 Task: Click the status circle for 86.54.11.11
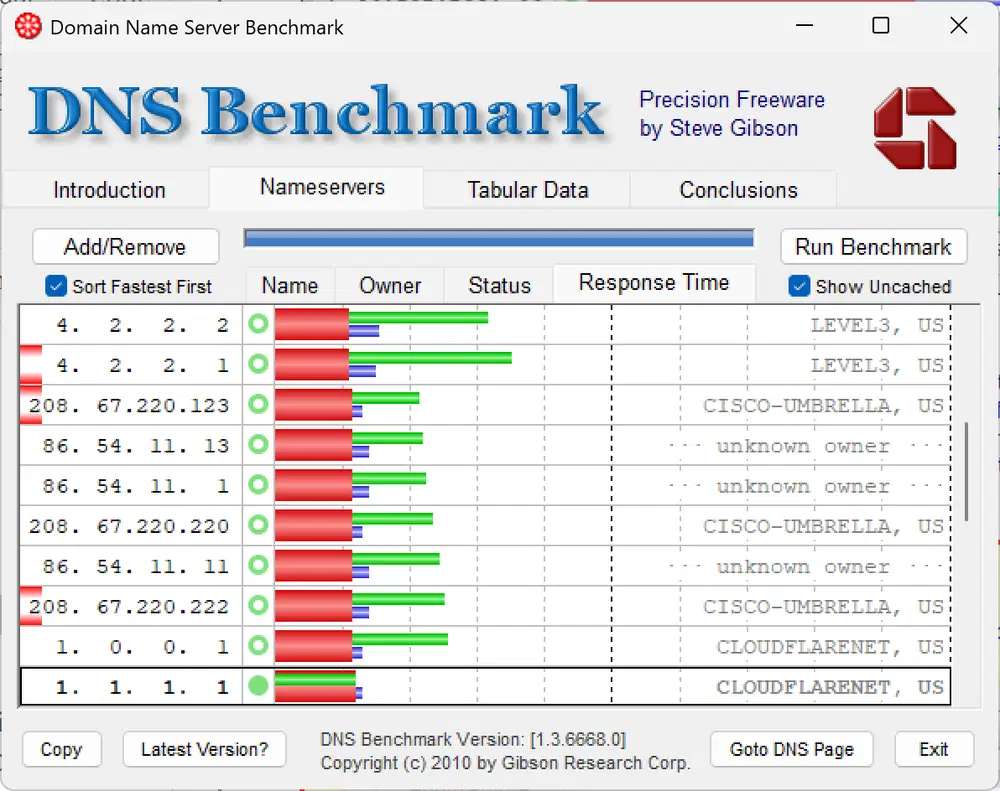[258, 565]
